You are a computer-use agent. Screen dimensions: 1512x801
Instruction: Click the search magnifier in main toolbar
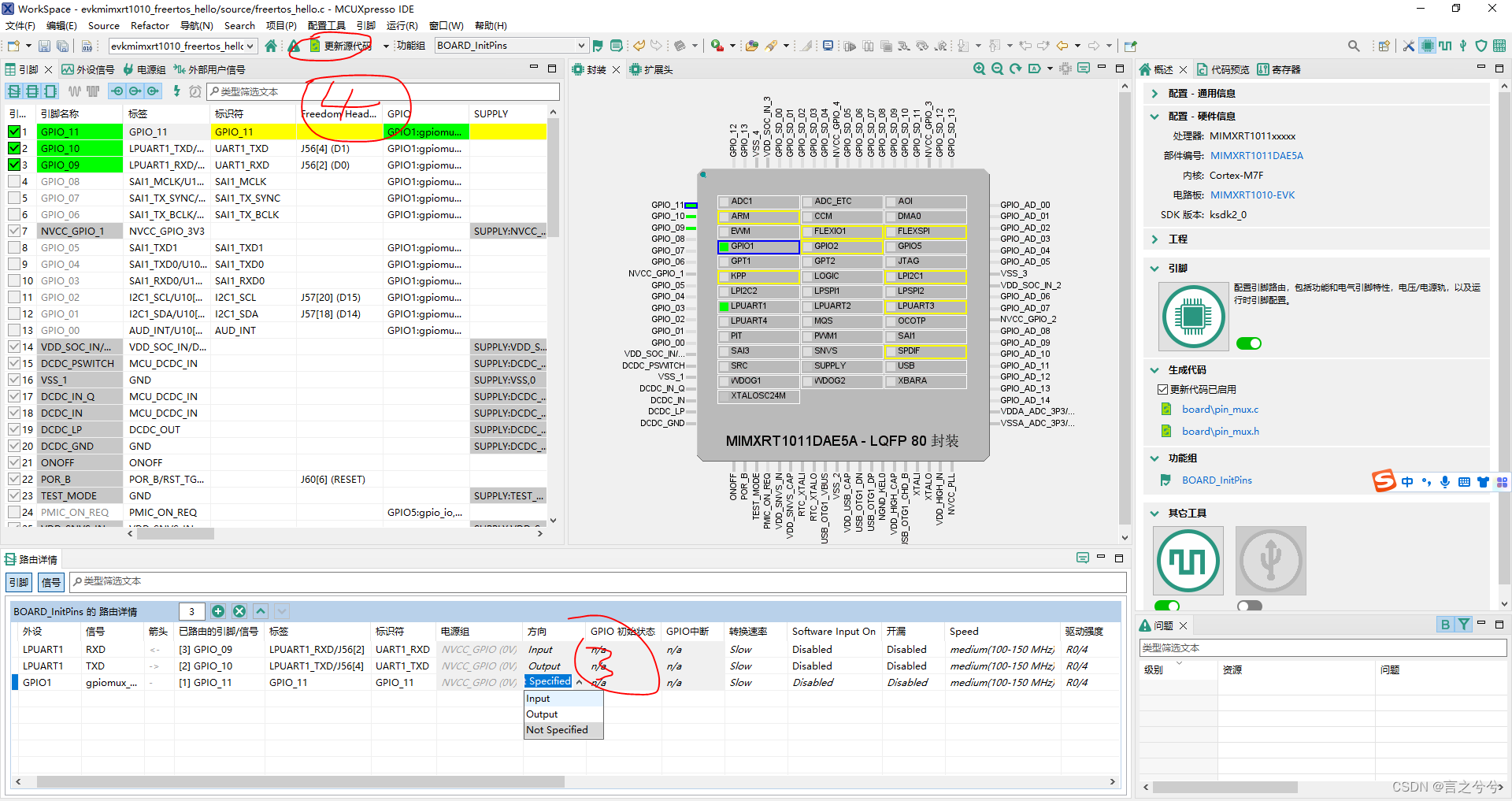(1354, 46)
